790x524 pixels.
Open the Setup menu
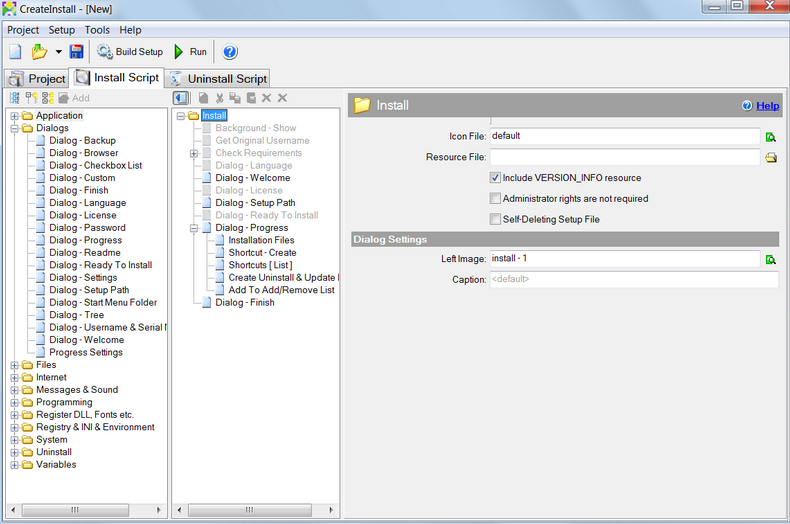61,30
